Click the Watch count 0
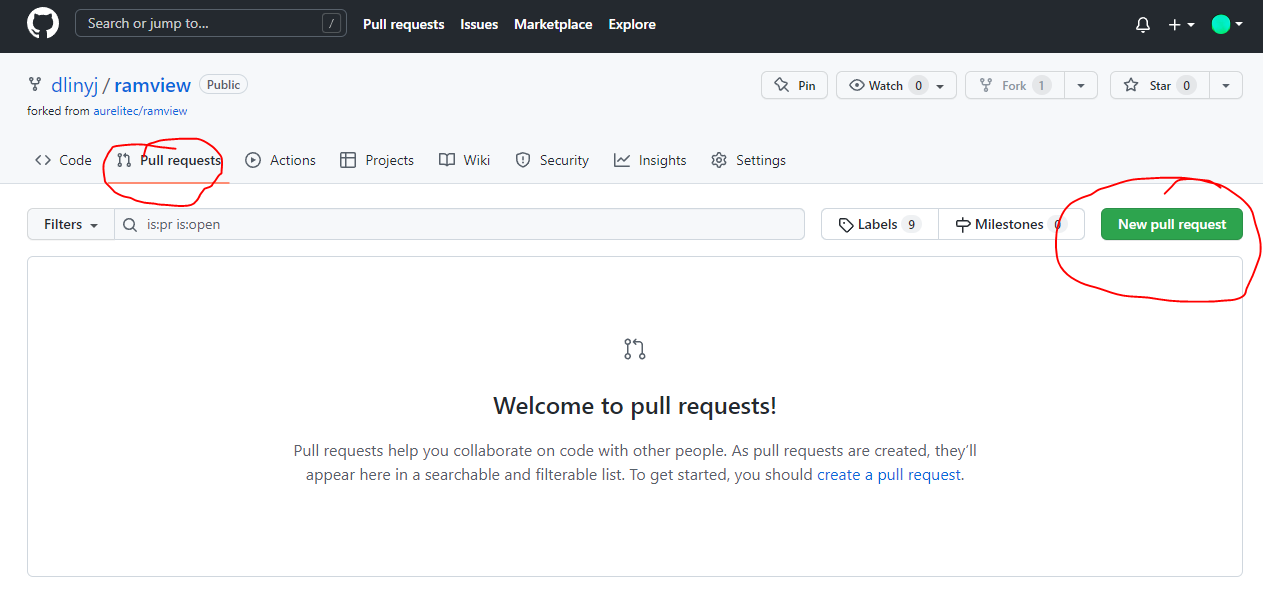 click(918, 86)
